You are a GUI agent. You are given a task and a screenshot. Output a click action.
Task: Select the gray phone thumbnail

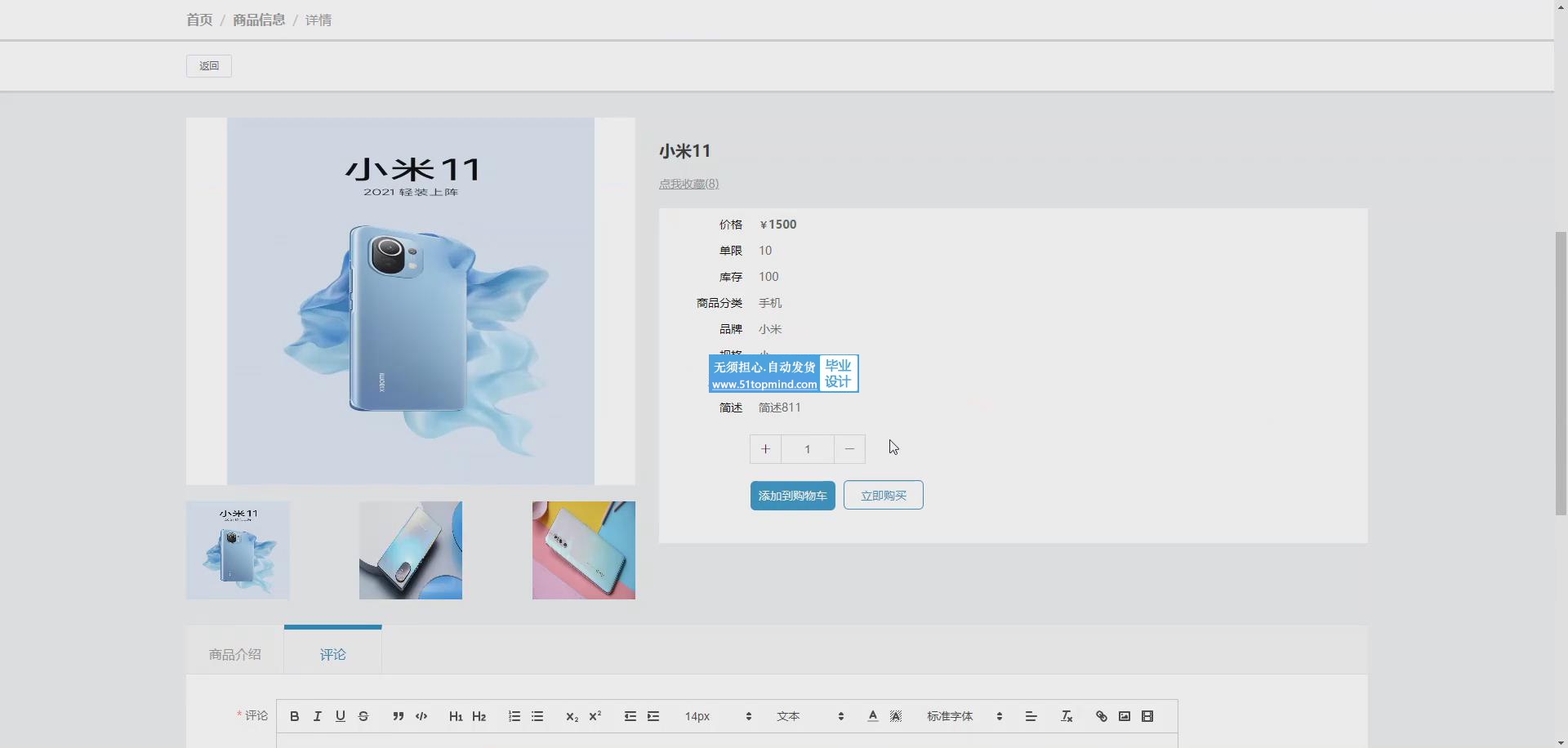point(411,550)
